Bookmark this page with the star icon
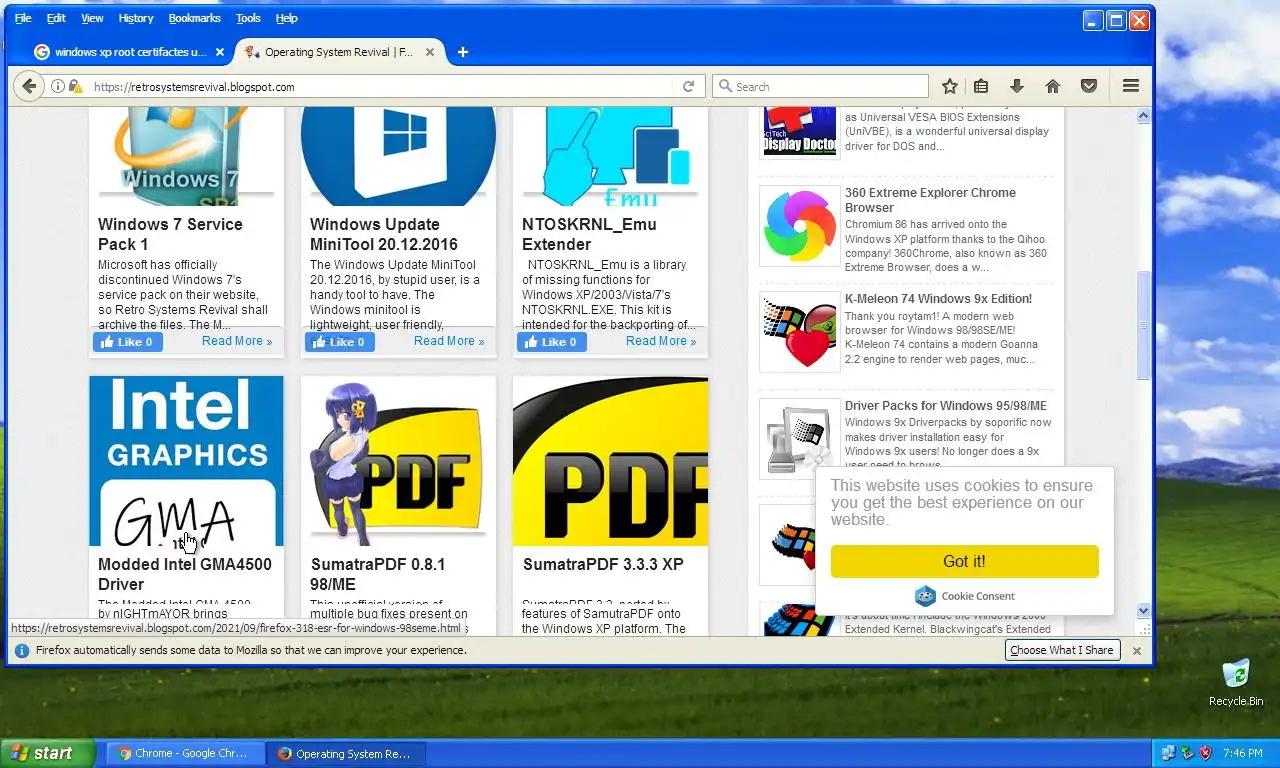The width and height of the screenshot is (1280, 768). point(950,87)
